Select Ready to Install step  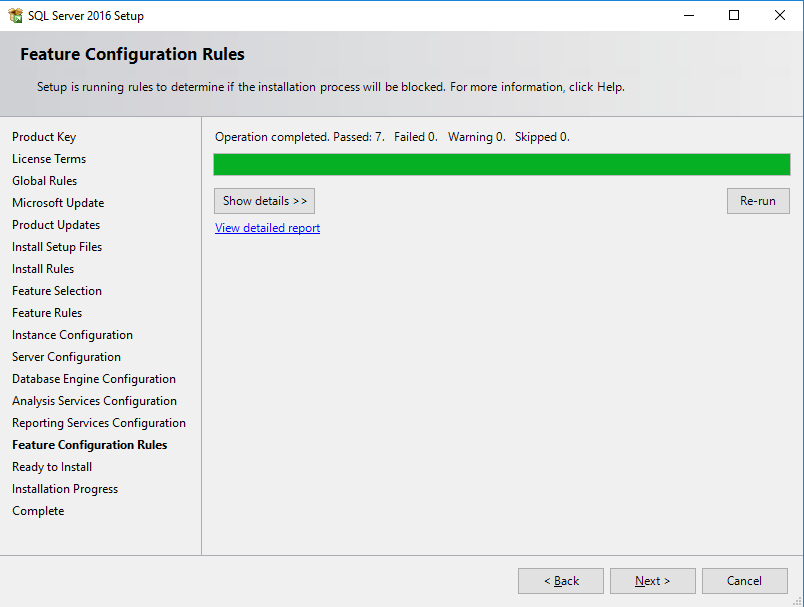click(52, 467)
